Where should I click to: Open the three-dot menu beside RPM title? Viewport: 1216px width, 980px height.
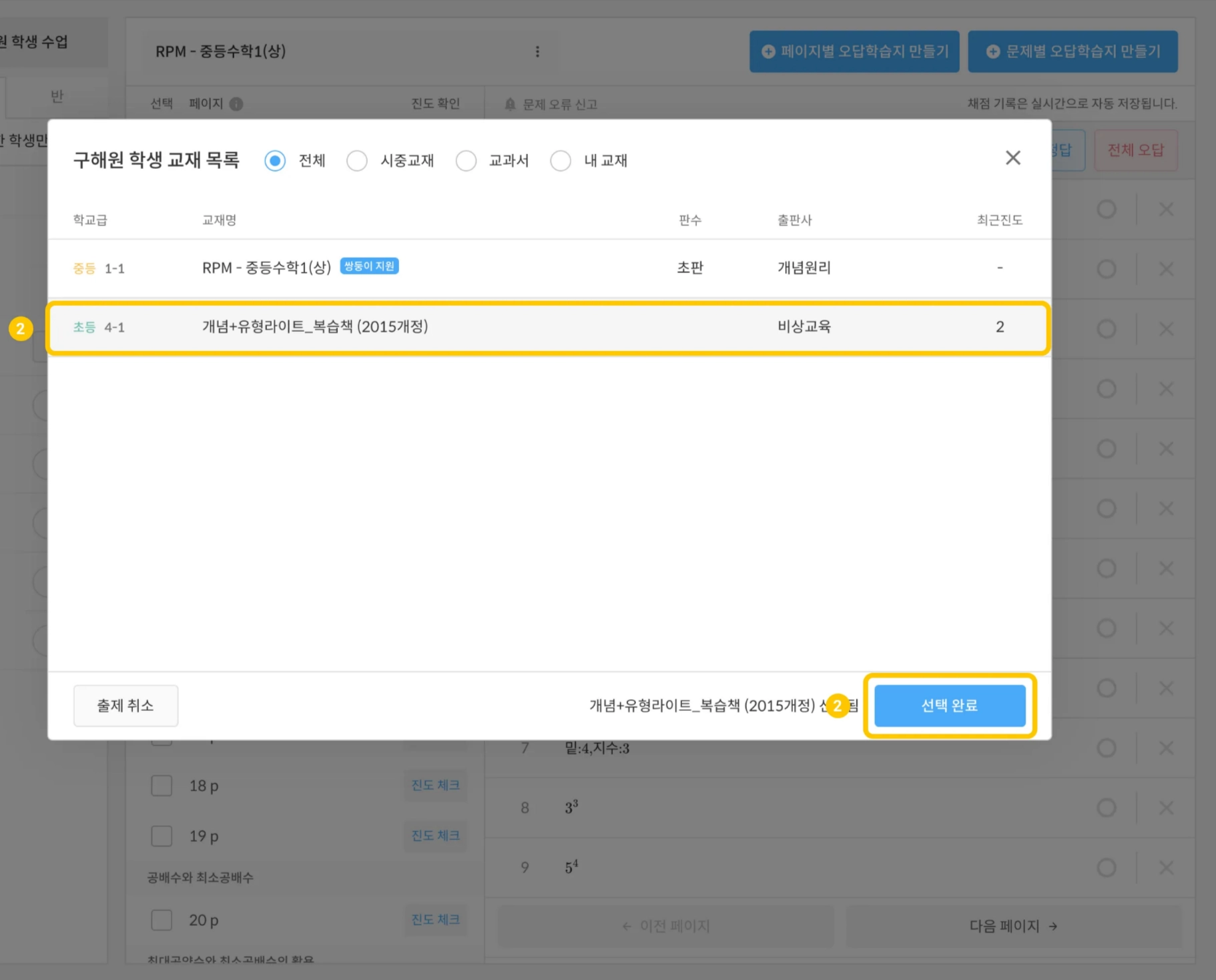coord(537,51)
